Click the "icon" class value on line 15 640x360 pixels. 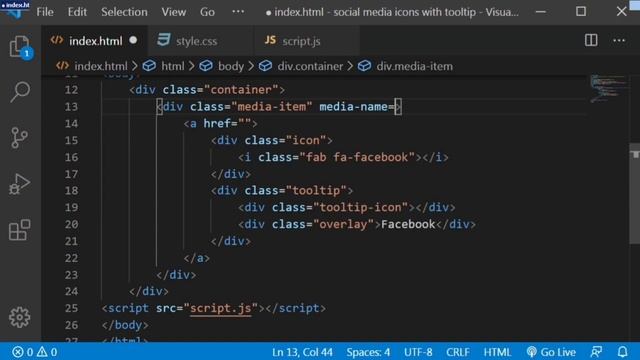tap(306, 140)
